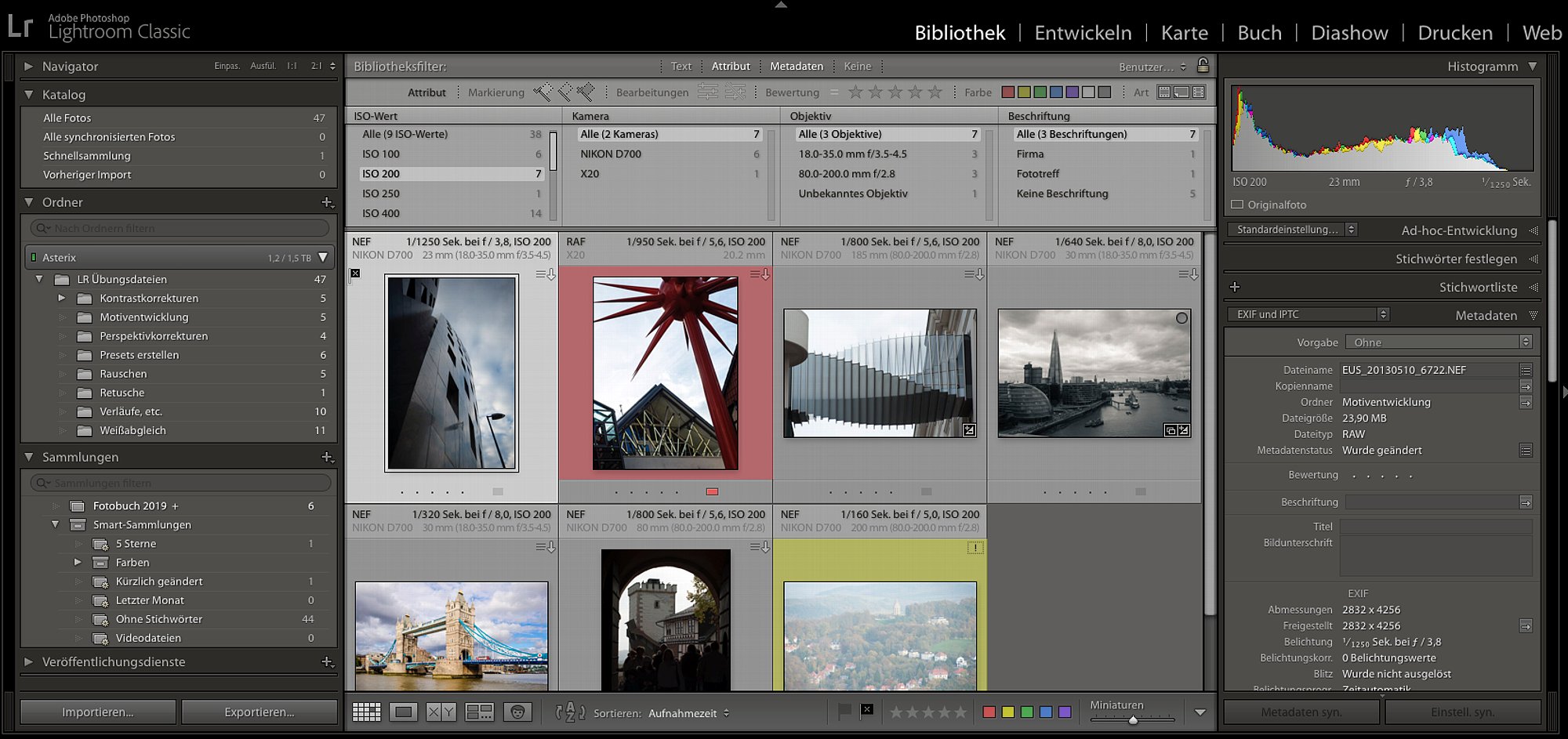This screenshot has height=739, width=1568.
Task: Filter by master photos in Art
Action: (1164, 92)
